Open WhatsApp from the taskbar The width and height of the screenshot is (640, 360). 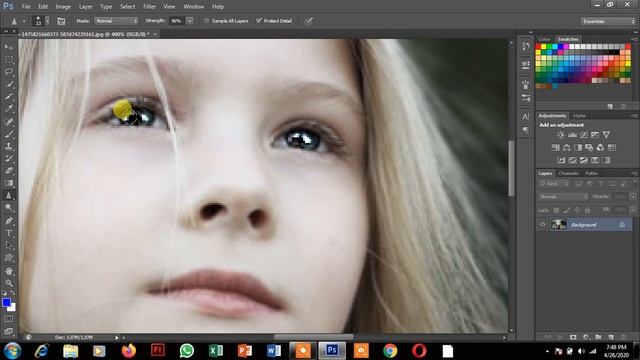187,351
